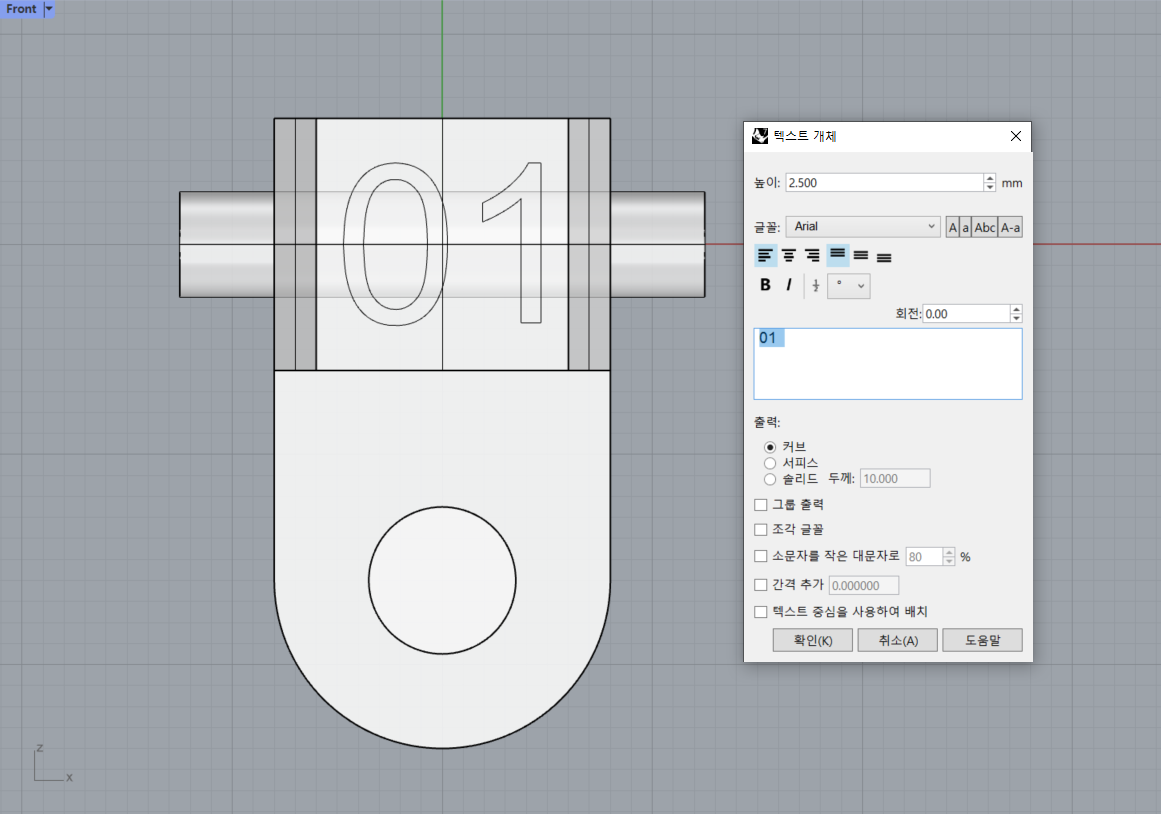Apply title case with Abc button
This screenshot has height=814, width=1161.
(x=985, y=227)
